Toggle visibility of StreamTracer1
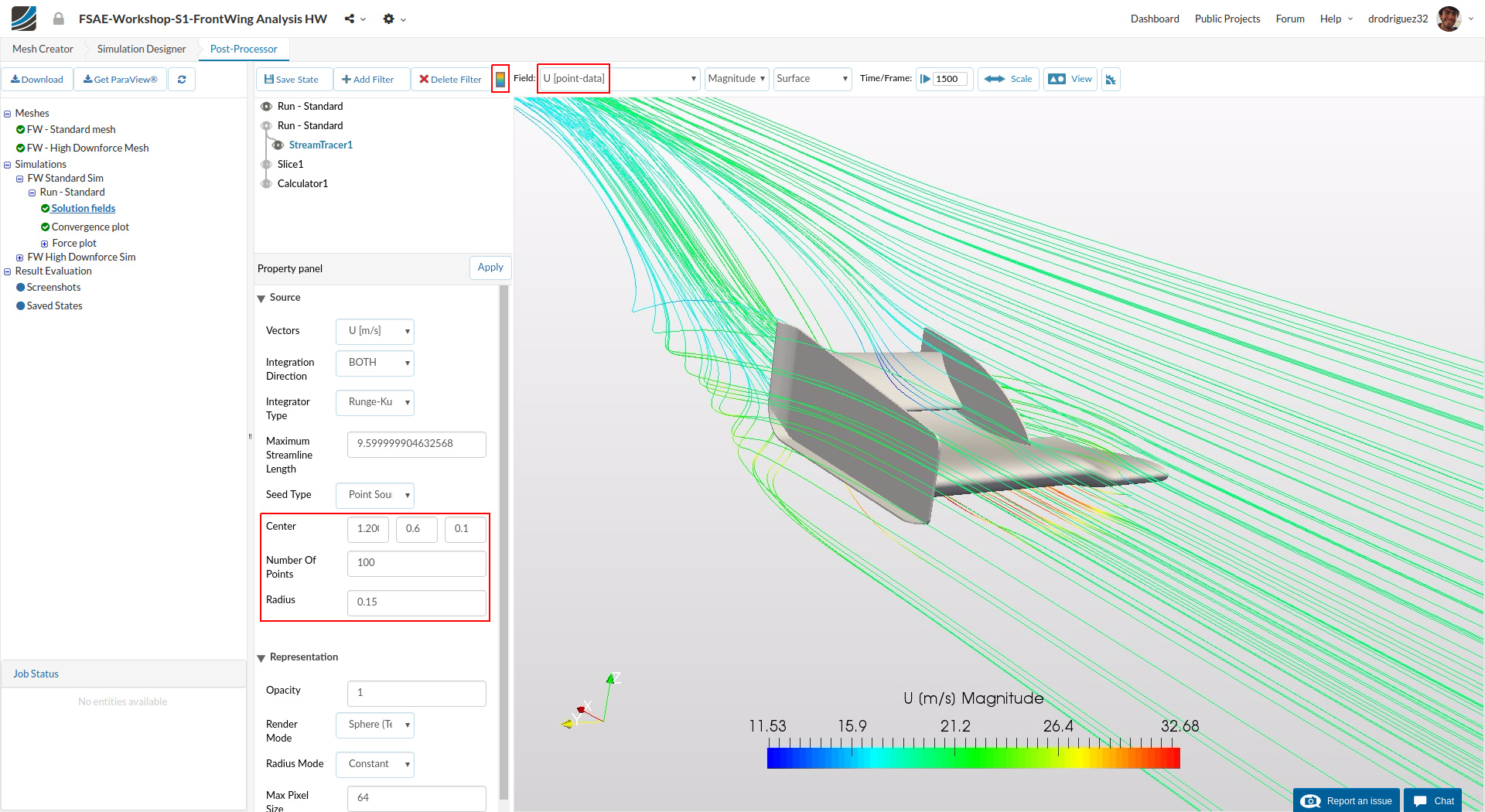 (278, 145)
